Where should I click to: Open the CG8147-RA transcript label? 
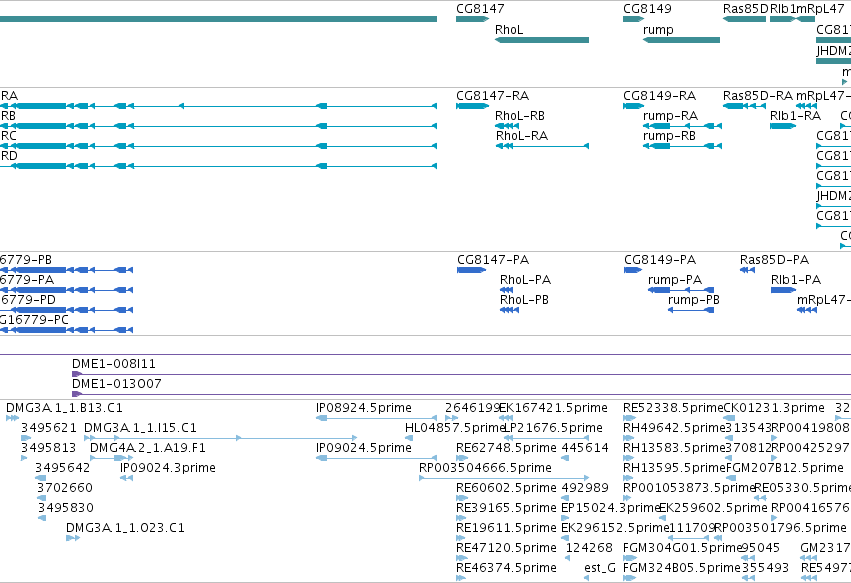pos(492,96)
